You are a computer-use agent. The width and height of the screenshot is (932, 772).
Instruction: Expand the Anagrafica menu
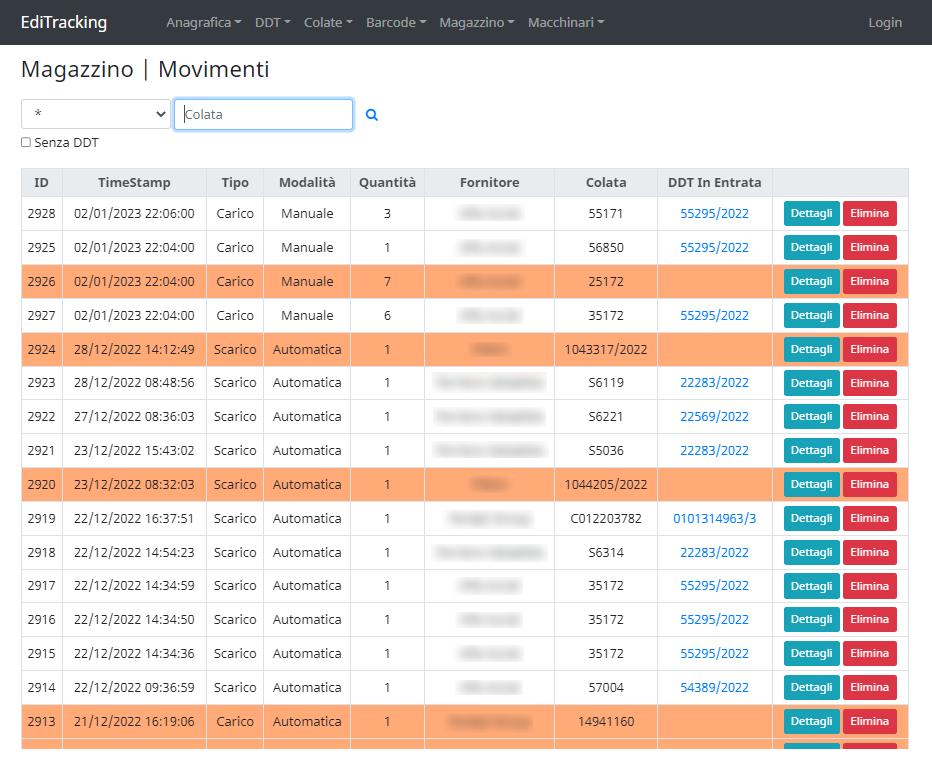click(x=204, y=22)
